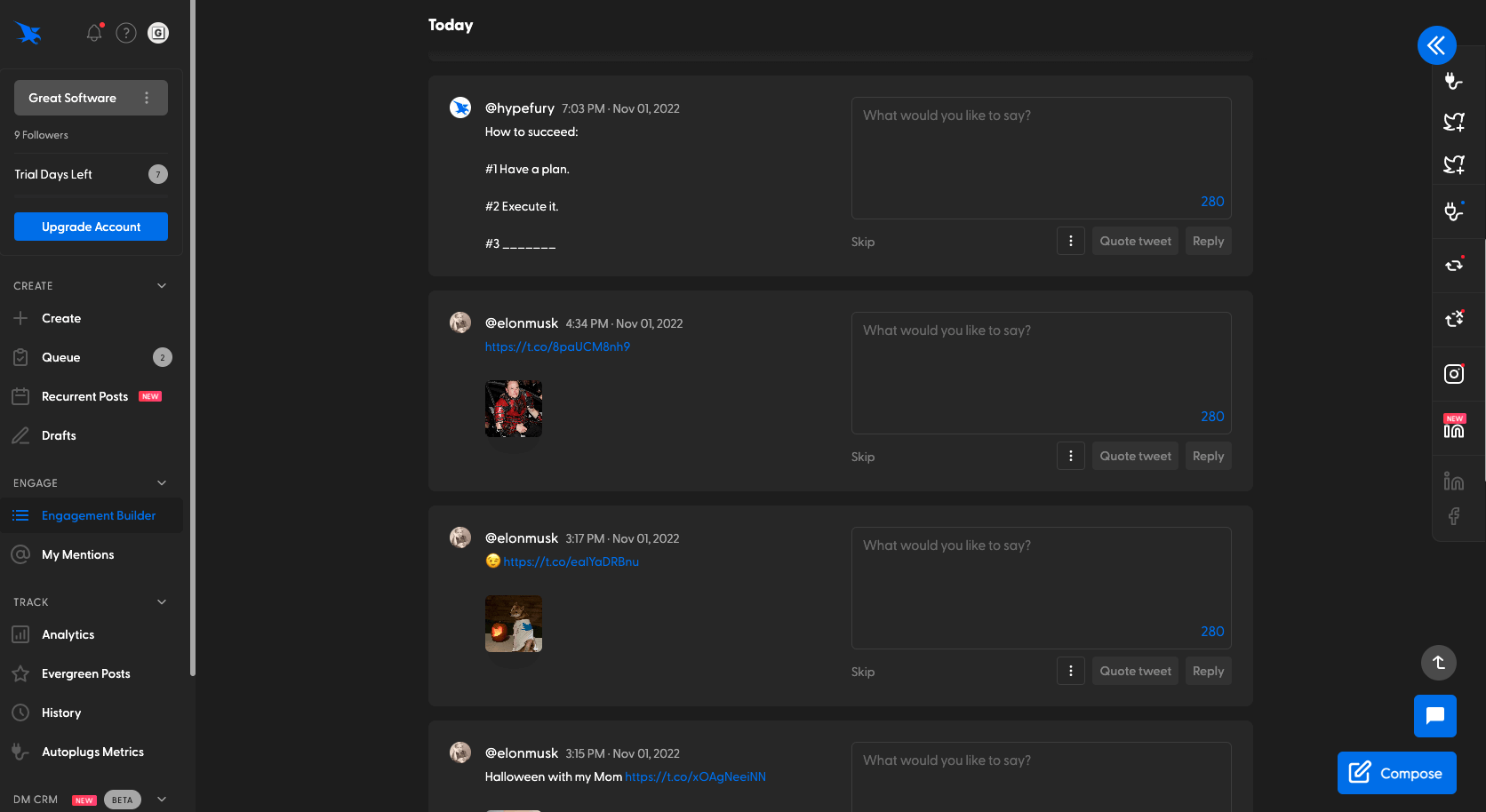Click the retweet icon with red notification dot
Image resolution: width=1486 pixels, height=812 pixels.
[1454, 264]
